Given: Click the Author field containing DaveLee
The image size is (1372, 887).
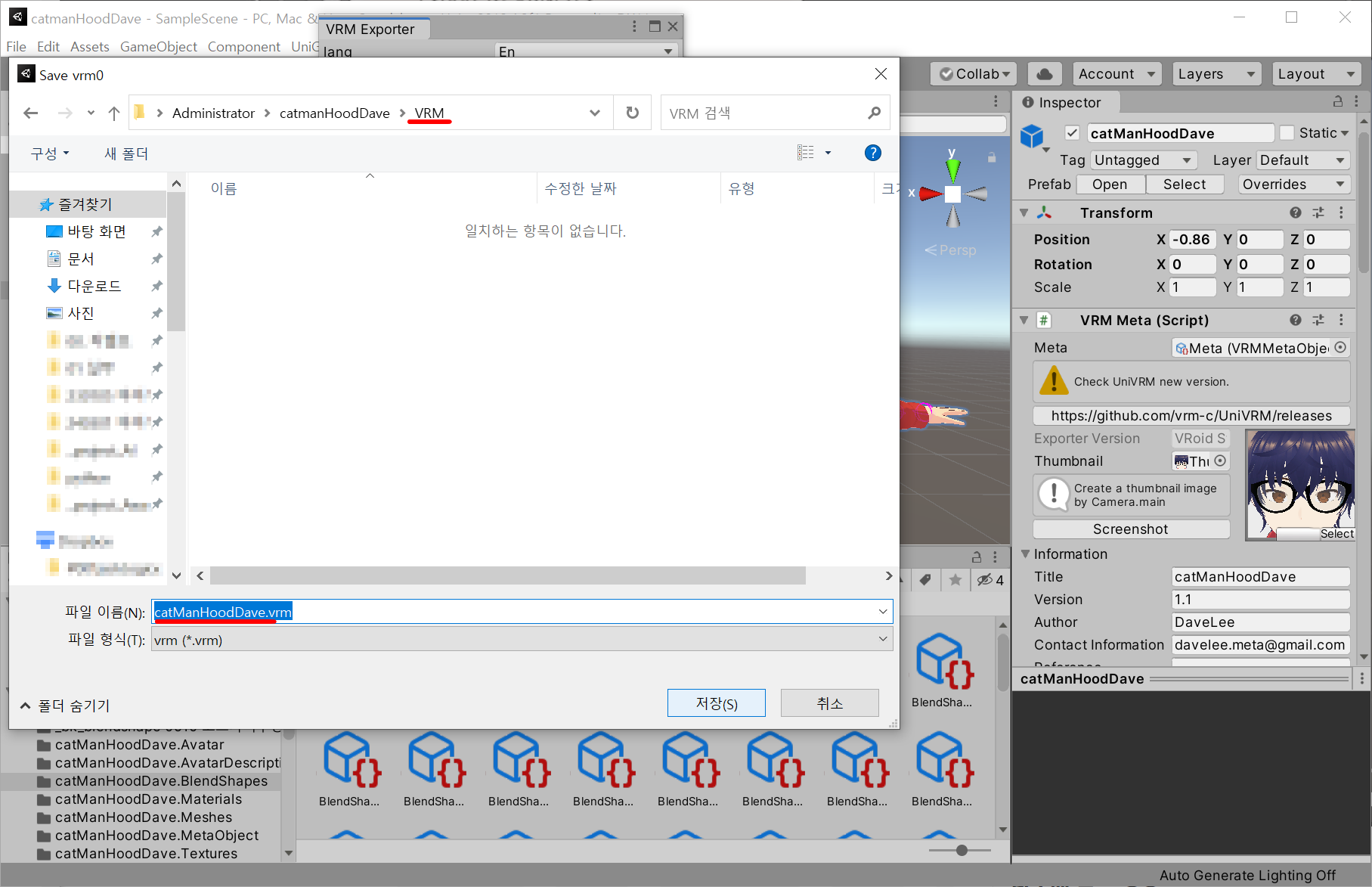Looking at the screenshot, I should click(x=1260, y=622).
